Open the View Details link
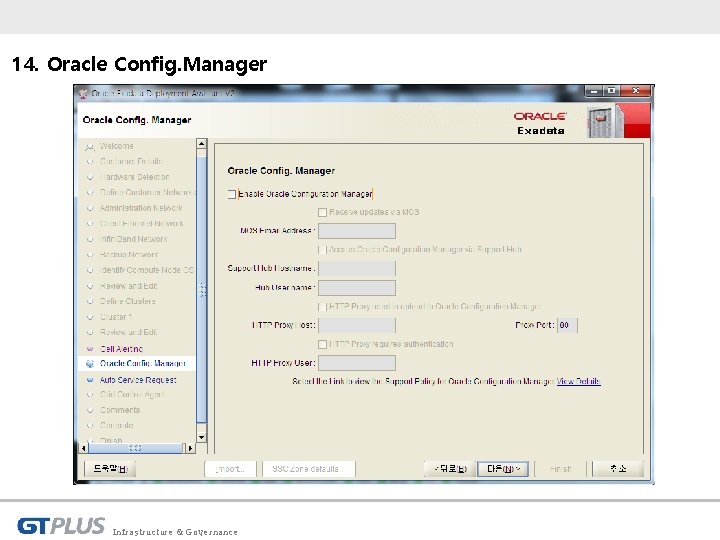720x540 pixels. pyautogui.click(x=579, y=381)
